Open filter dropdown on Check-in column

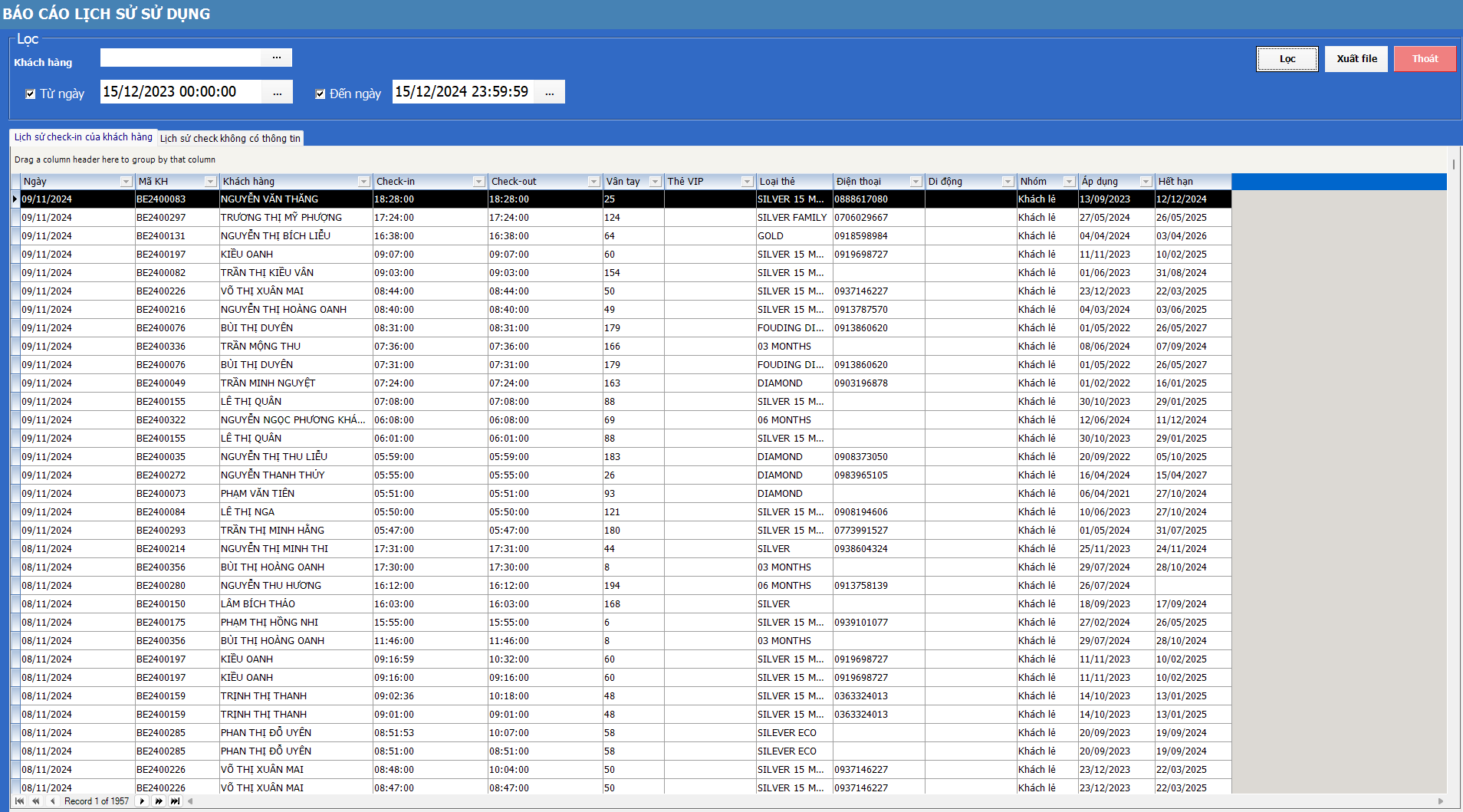[x=478, y=182]
